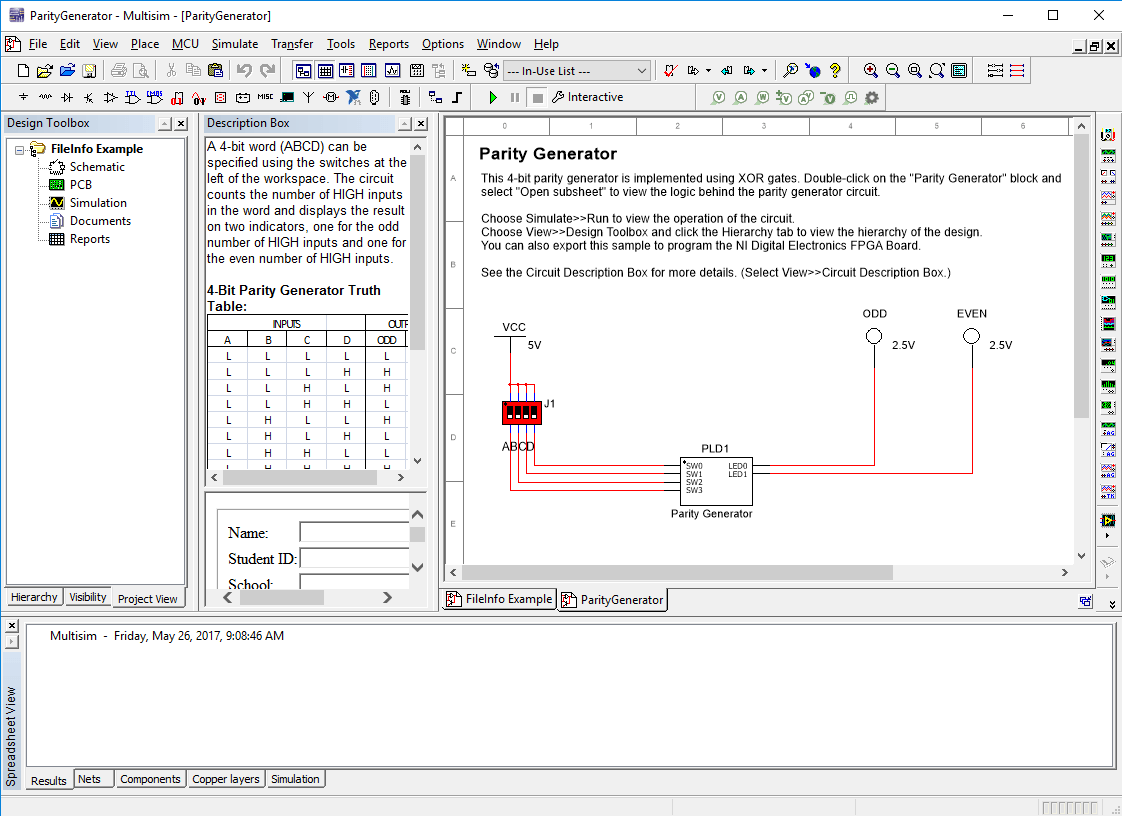Toggle the breadboard view button
Viewport: 1122px width, 816px height.
369,70
